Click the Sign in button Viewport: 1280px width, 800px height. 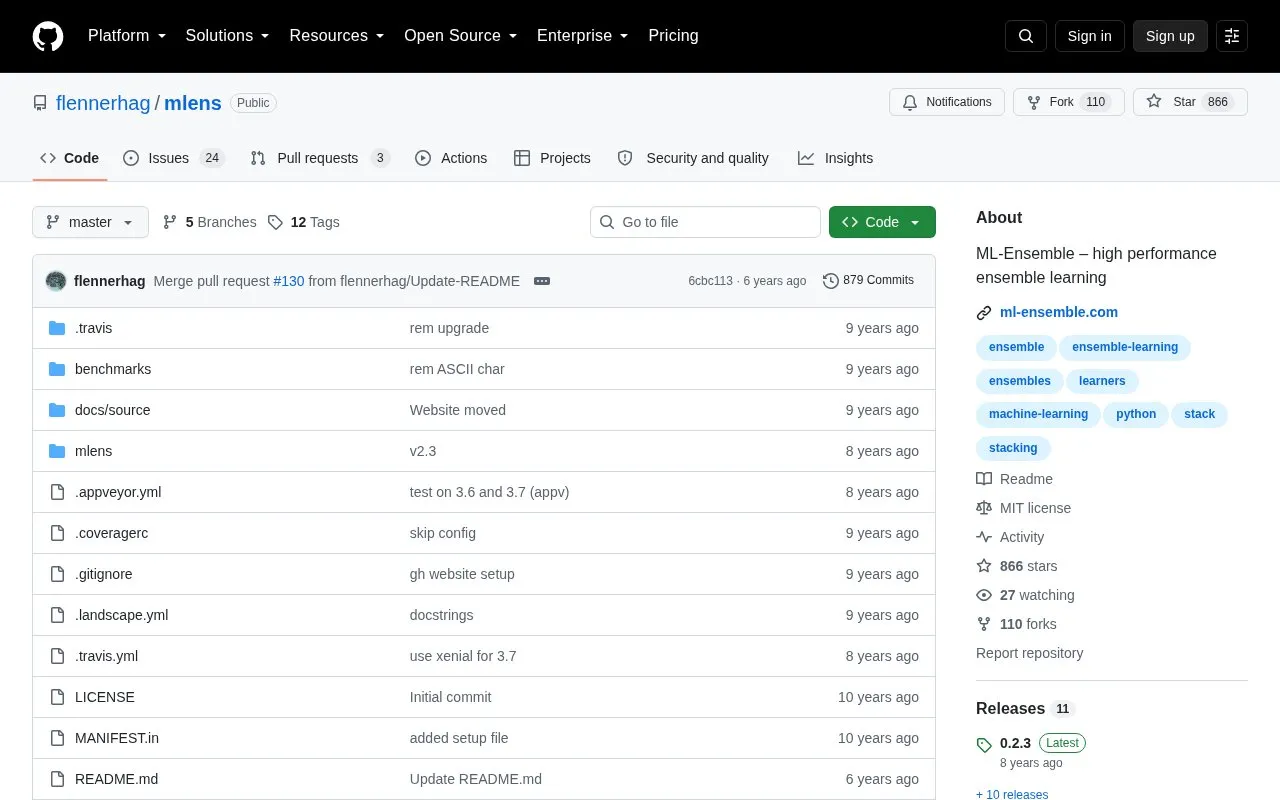(1090, 36)
